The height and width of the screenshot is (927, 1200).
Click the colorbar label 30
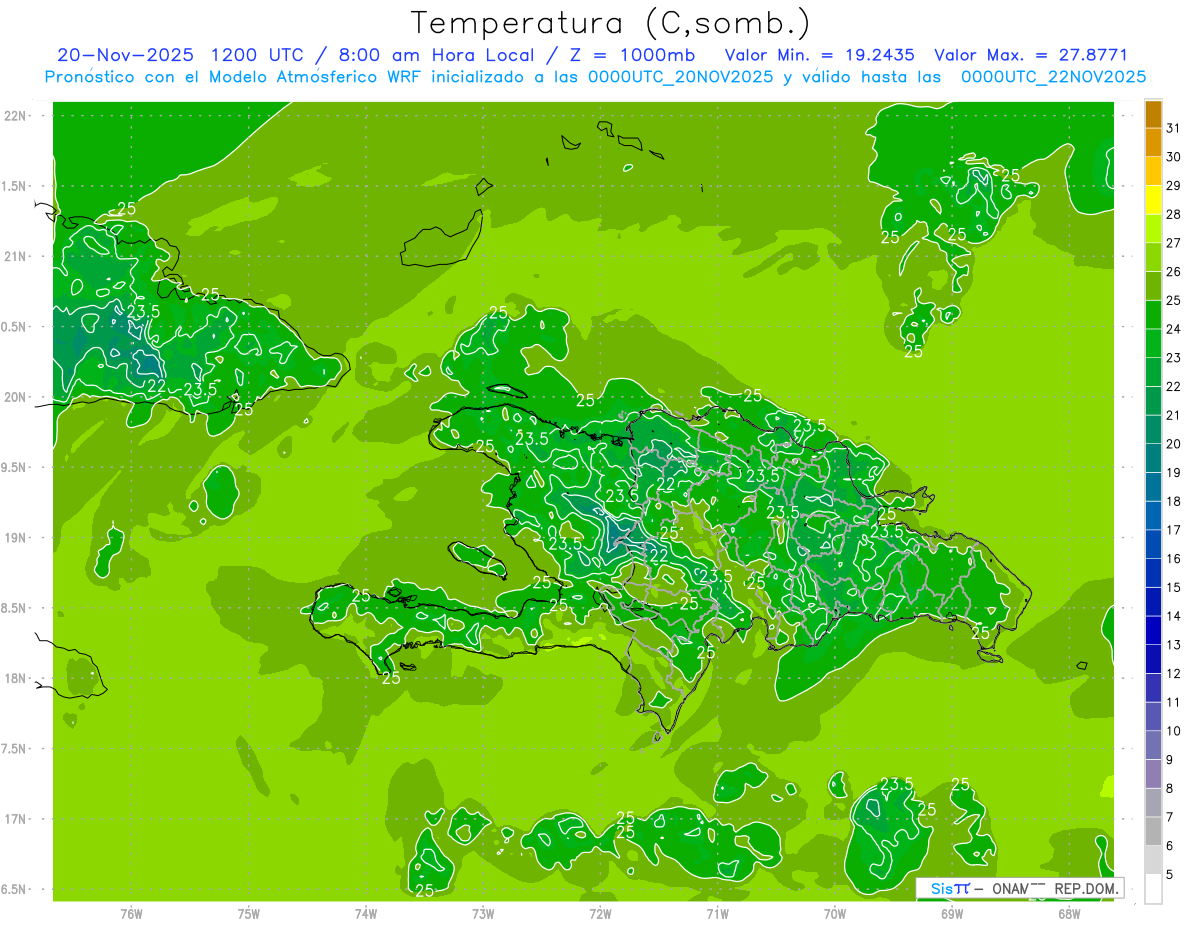point(1174,157)
